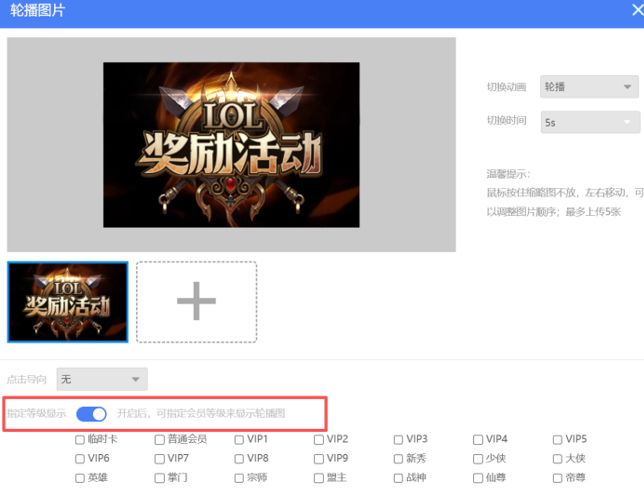Click the 切换动画 label
This screenshot has height=492, width=644.
click(506, 87)
